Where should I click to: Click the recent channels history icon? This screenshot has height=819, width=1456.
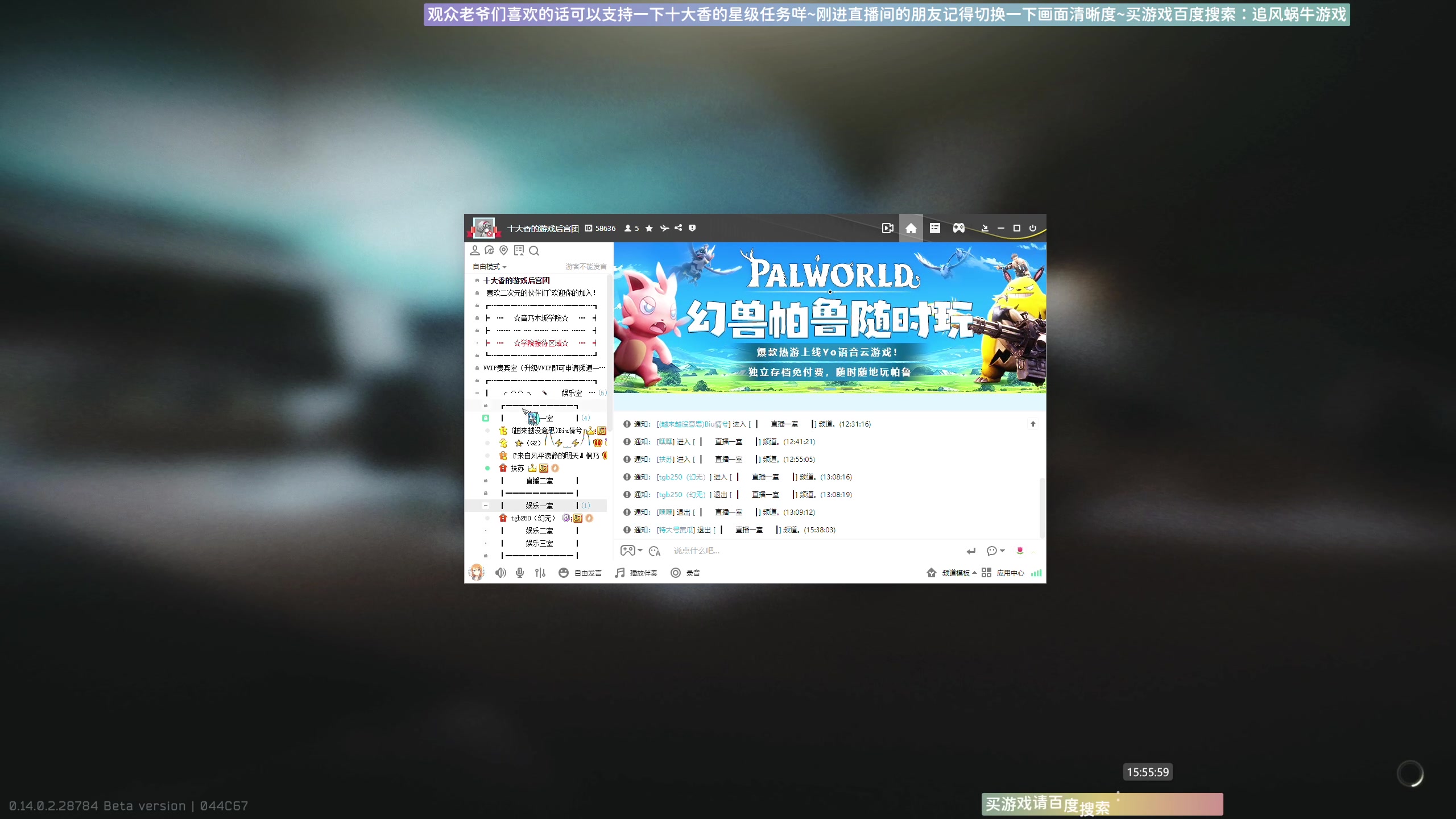coord(489,250)
